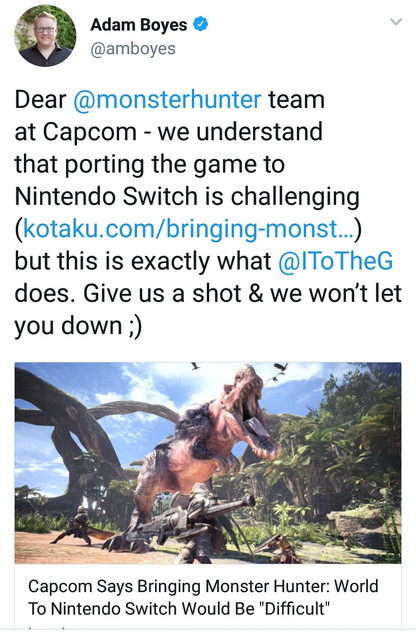
Task: Click the "Capcom Says Bringing Monster Hunter" headline
Action: tap(203, 597)
